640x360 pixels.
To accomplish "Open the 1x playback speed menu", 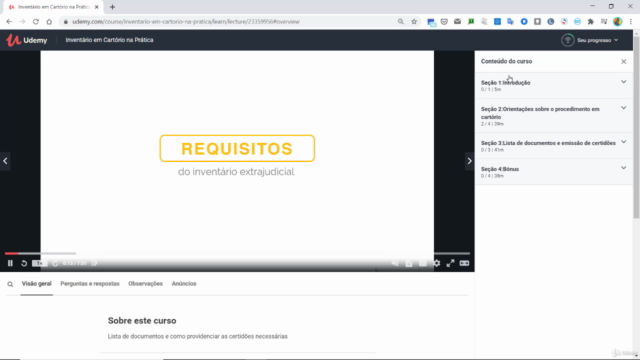I will click(40, 263).
